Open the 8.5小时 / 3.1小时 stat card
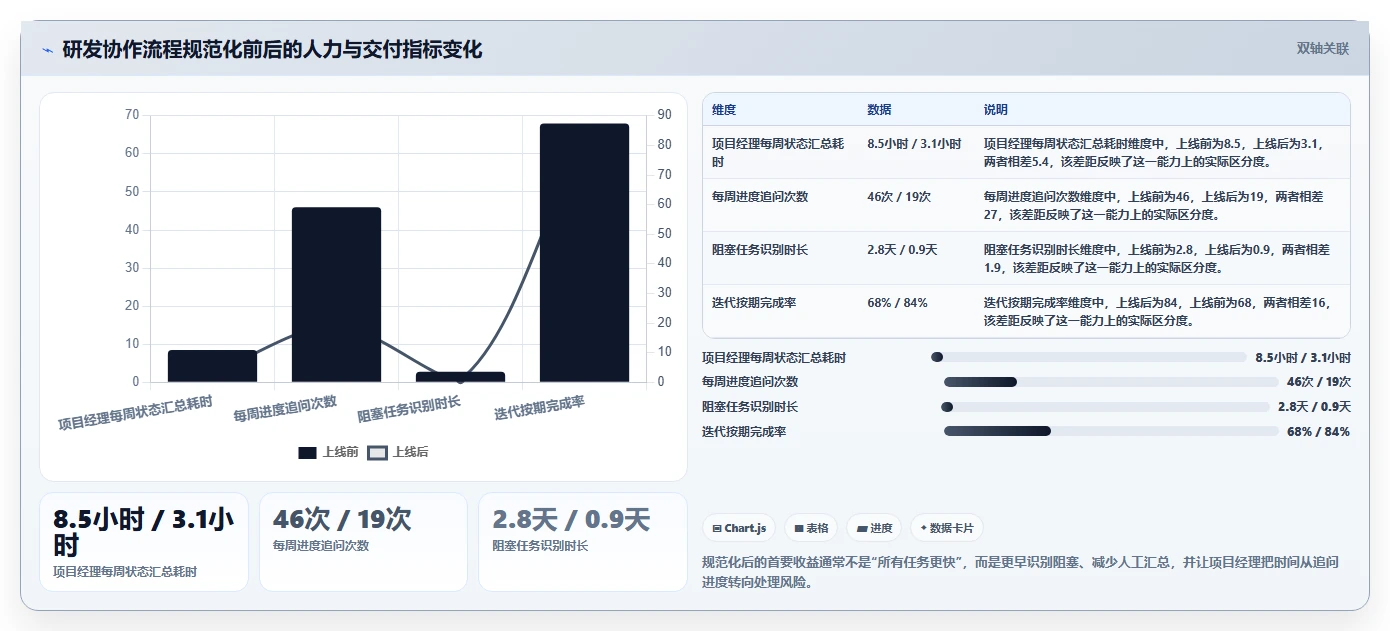 click(144, 542)
